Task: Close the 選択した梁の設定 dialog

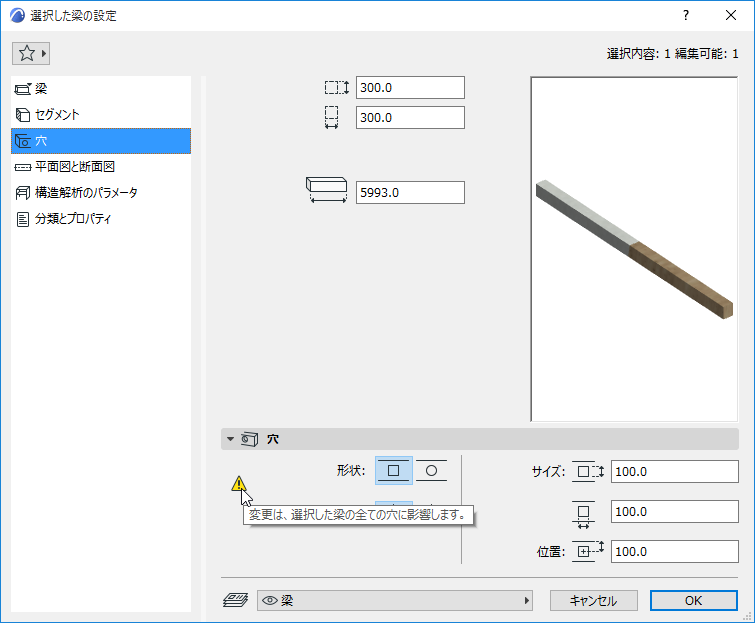Action: click(731, 15)
